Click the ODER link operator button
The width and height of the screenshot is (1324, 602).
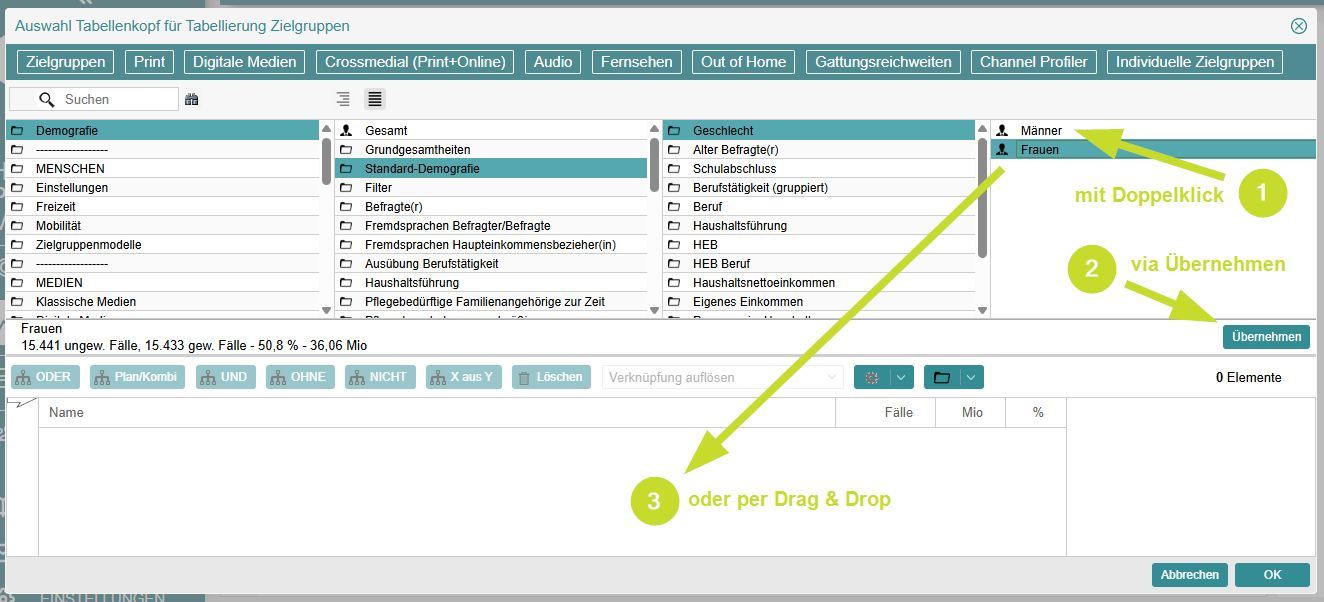click(43, 377)
